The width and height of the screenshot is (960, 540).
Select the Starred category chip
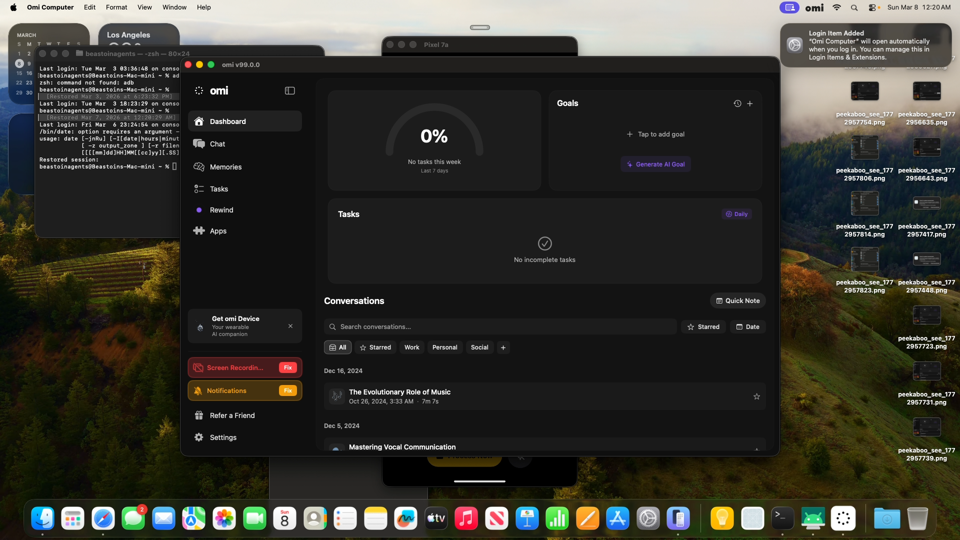coord(375,347)
